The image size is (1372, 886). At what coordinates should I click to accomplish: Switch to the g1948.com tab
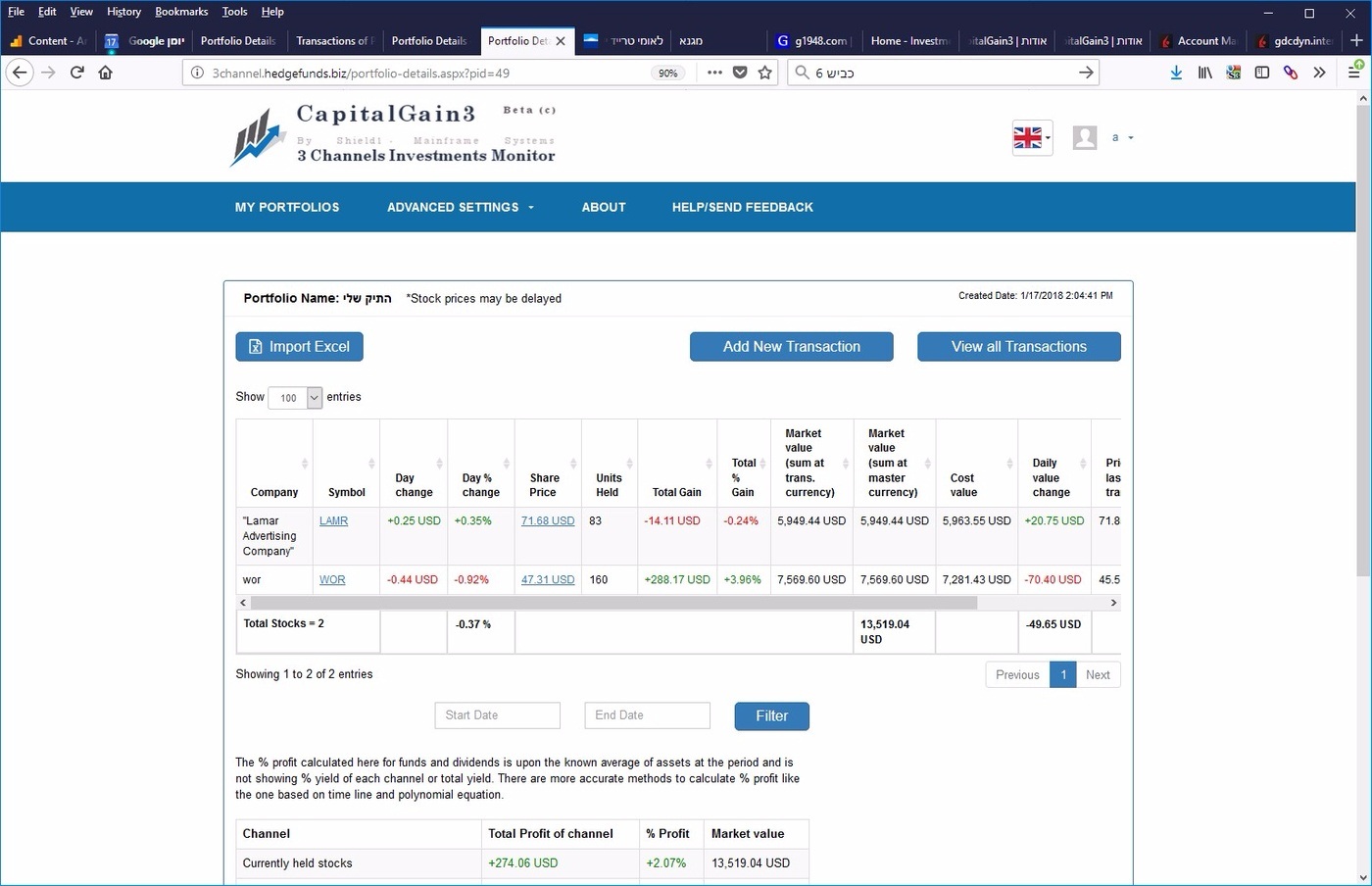[813, 41]
